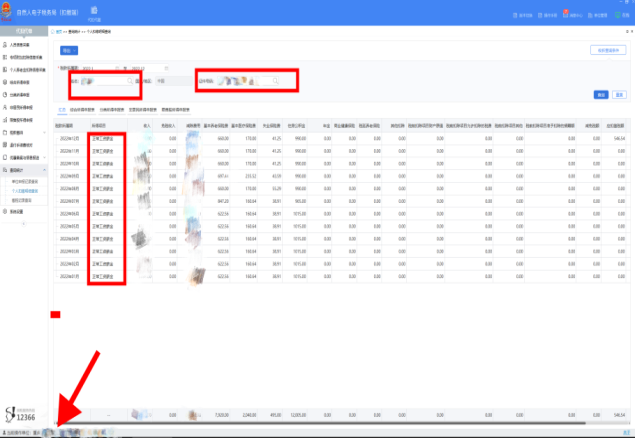
Task: Click the blue 查询 button
Action: (x=601, y=94)
